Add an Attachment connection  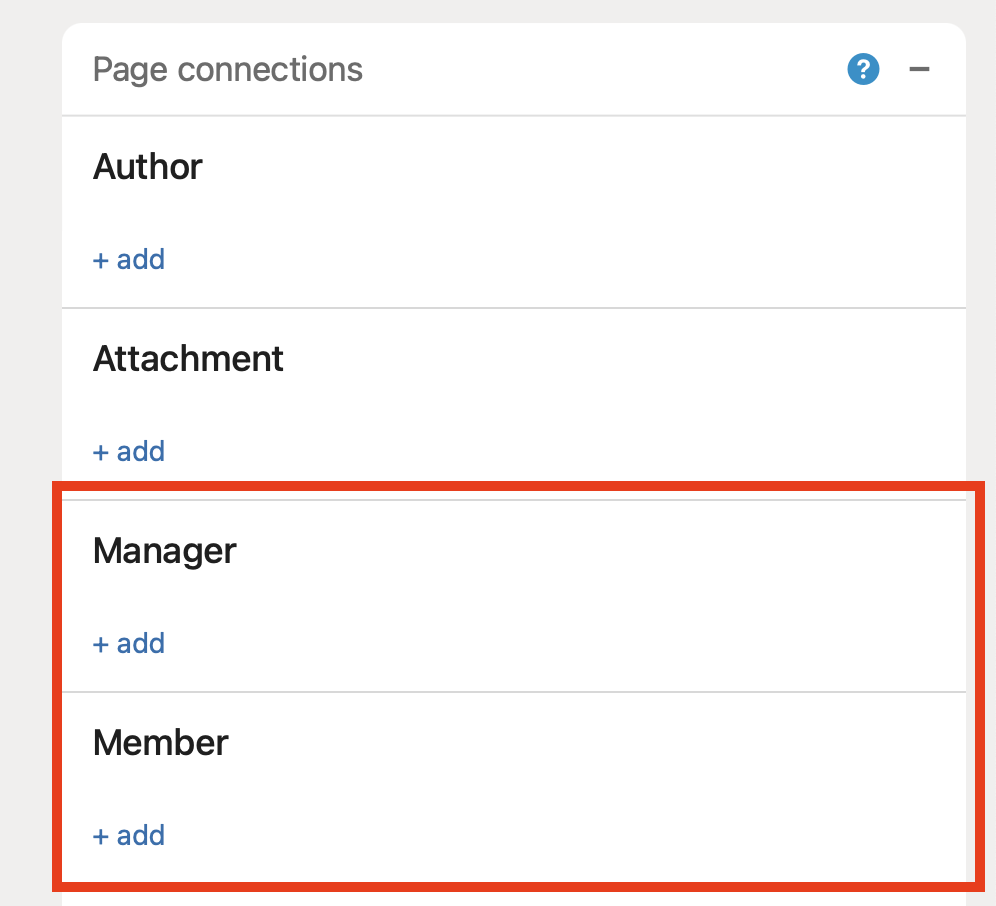point(129,452)
